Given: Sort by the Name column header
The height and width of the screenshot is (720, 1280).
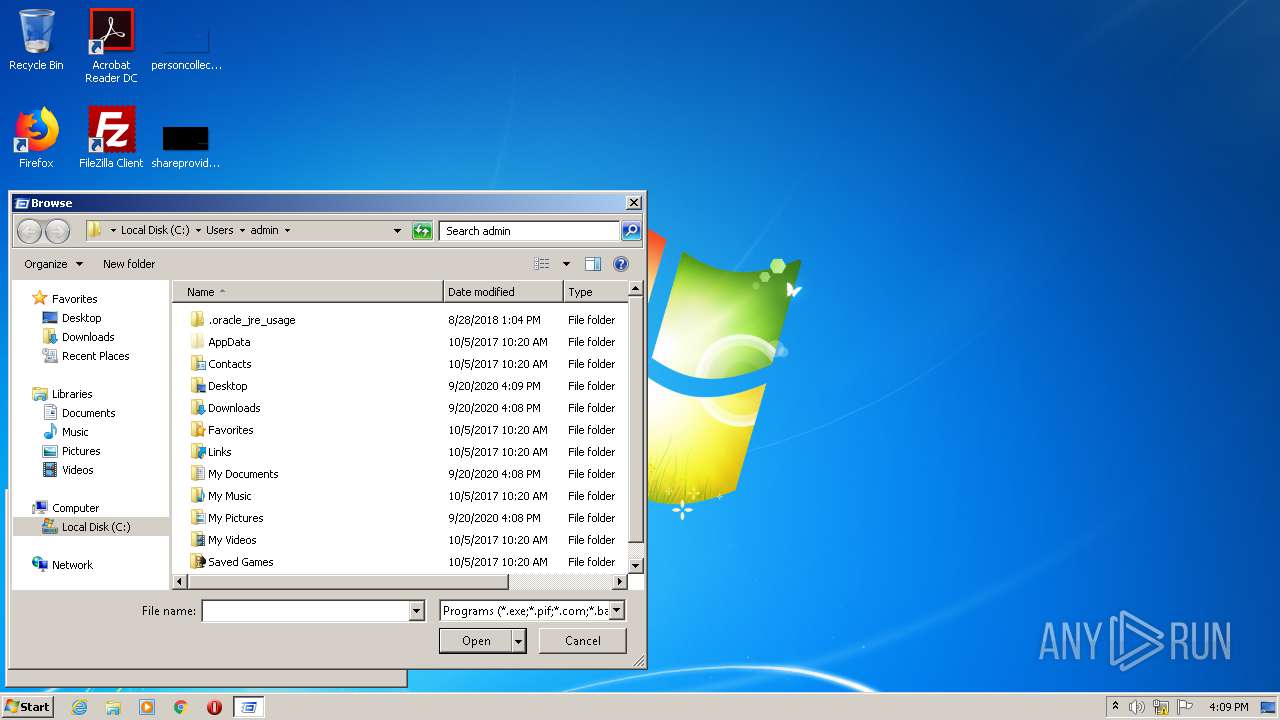Looking at the screenshot, I should coord(308,292).
